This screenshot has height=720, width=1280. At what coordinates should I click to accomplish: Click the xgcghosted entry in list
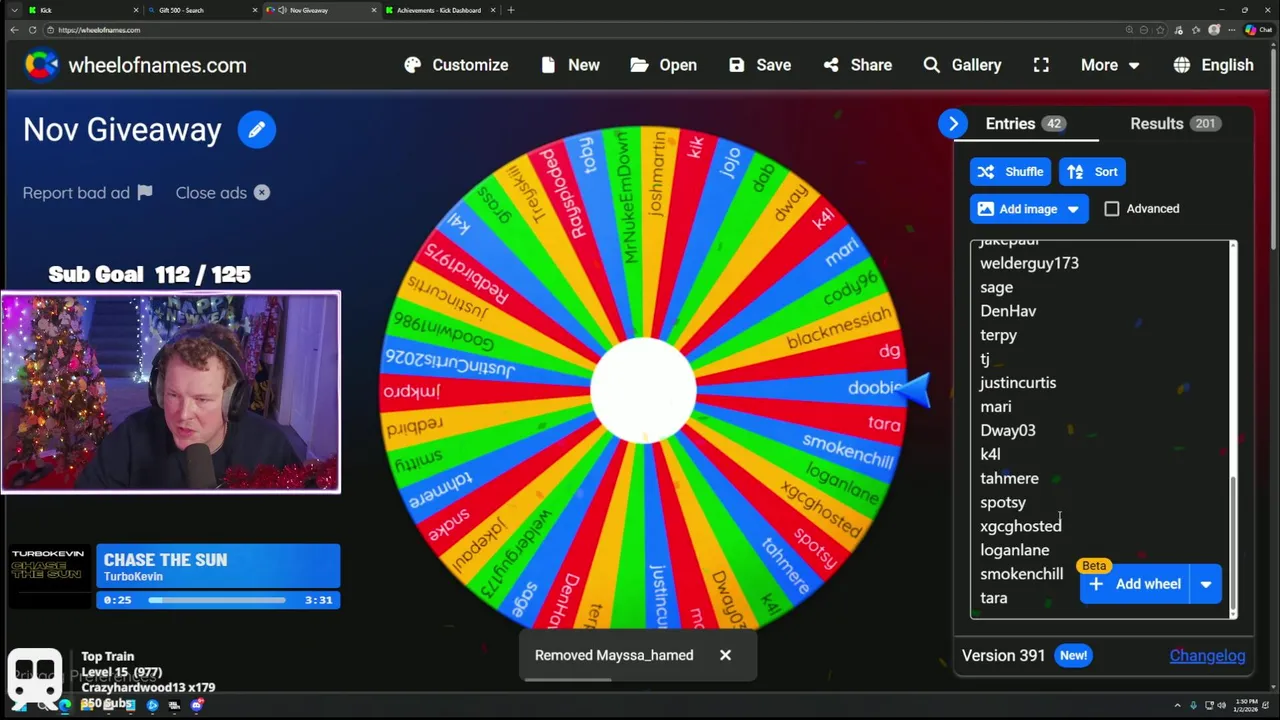pos(1020,526)
